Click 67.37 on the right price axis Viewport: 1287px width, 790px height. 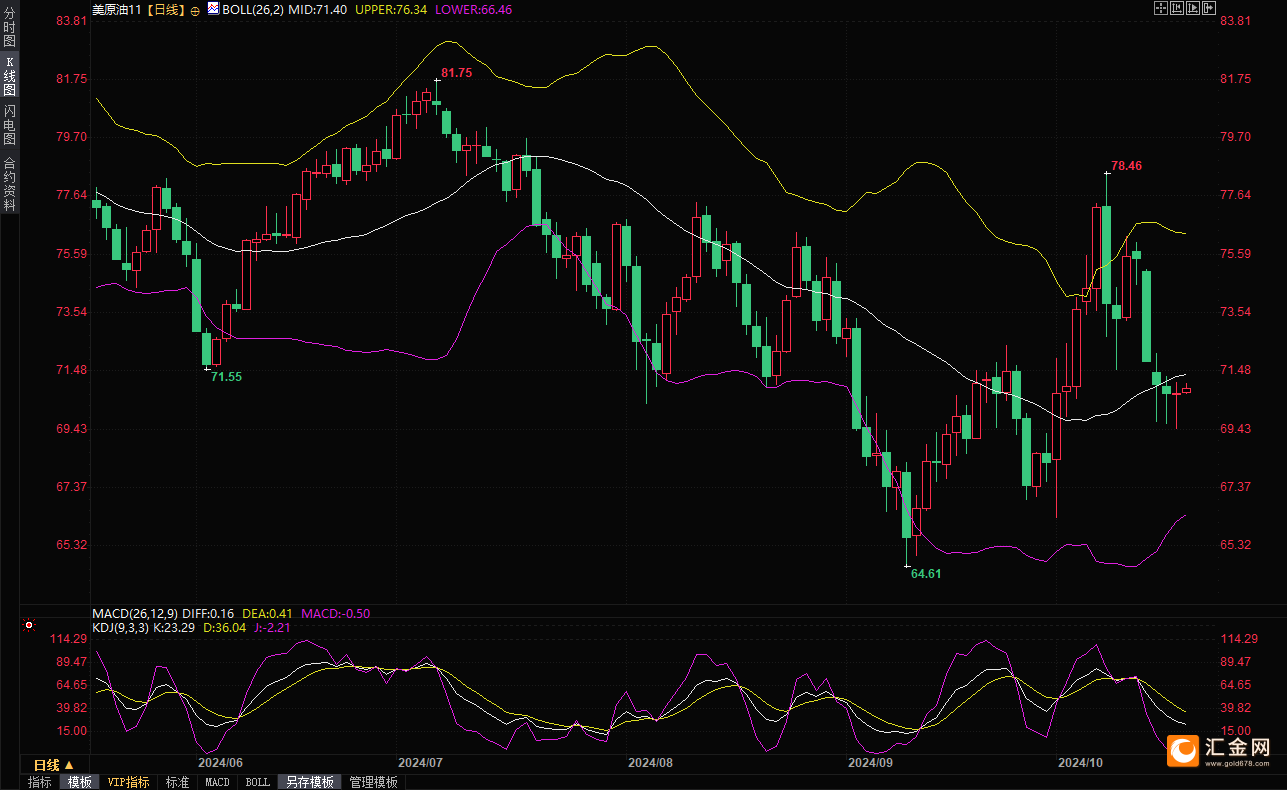[1236, 486]
